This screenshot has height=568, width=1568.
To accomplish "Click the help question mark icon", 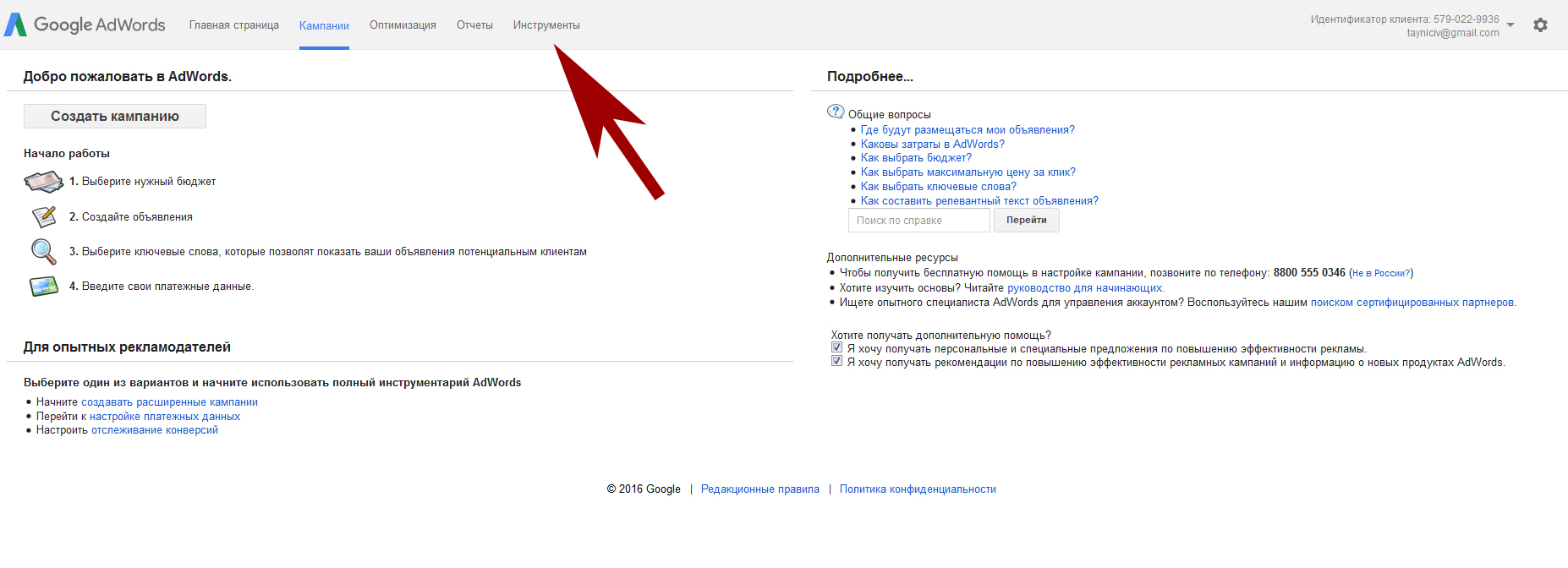I will [x=836, y=112].
